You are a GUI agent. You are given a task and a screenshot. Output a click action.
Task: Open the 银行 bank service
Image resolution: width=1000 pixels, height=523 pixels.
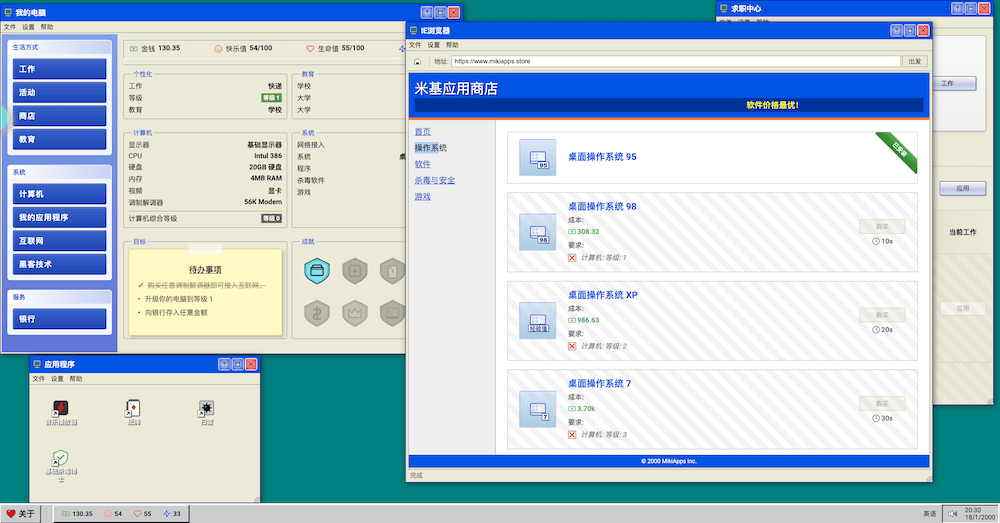[60, 319]
